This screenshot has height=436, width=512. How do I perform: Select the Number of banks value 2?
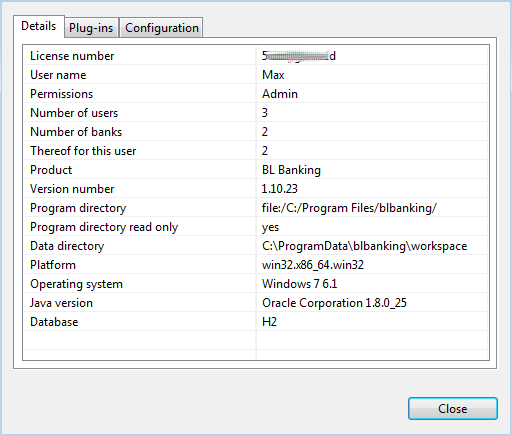[265, 132]
